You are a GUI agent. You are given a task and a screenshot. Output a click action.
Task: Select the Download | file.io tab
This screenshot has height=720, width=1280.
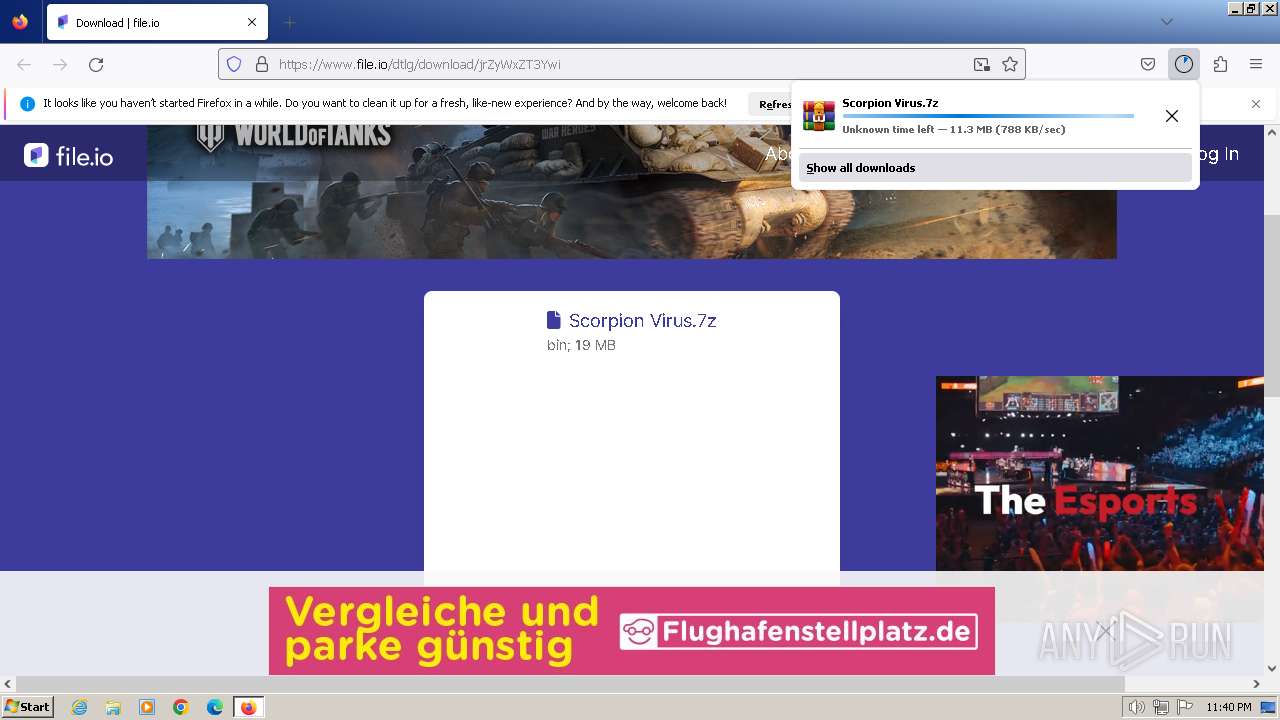156,22
